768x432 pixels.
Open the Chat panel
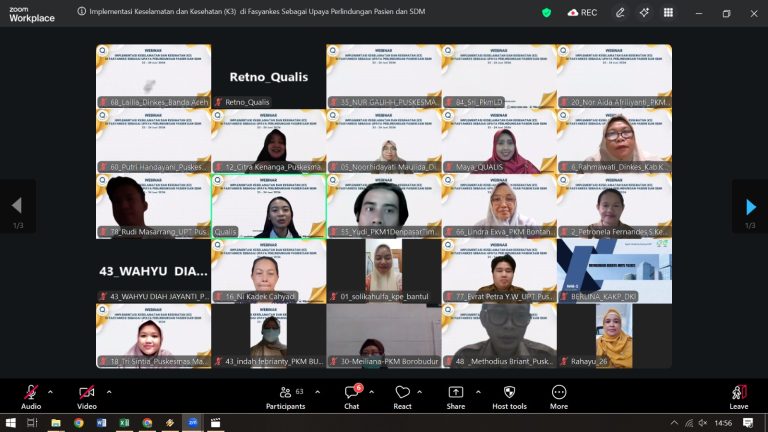click(x=352, y=397)
